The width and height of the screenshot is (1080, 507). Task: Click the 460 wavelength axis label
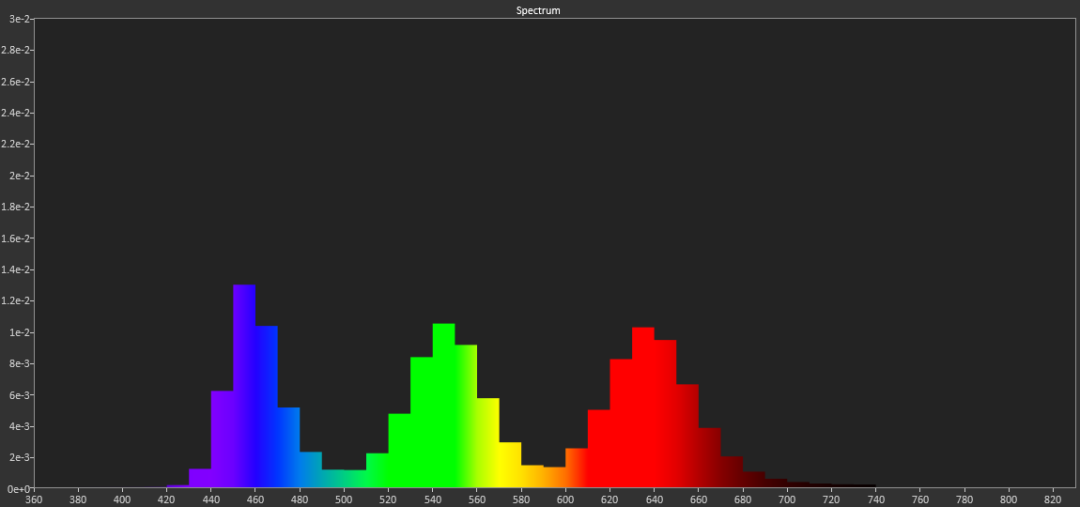pos(256,499)
